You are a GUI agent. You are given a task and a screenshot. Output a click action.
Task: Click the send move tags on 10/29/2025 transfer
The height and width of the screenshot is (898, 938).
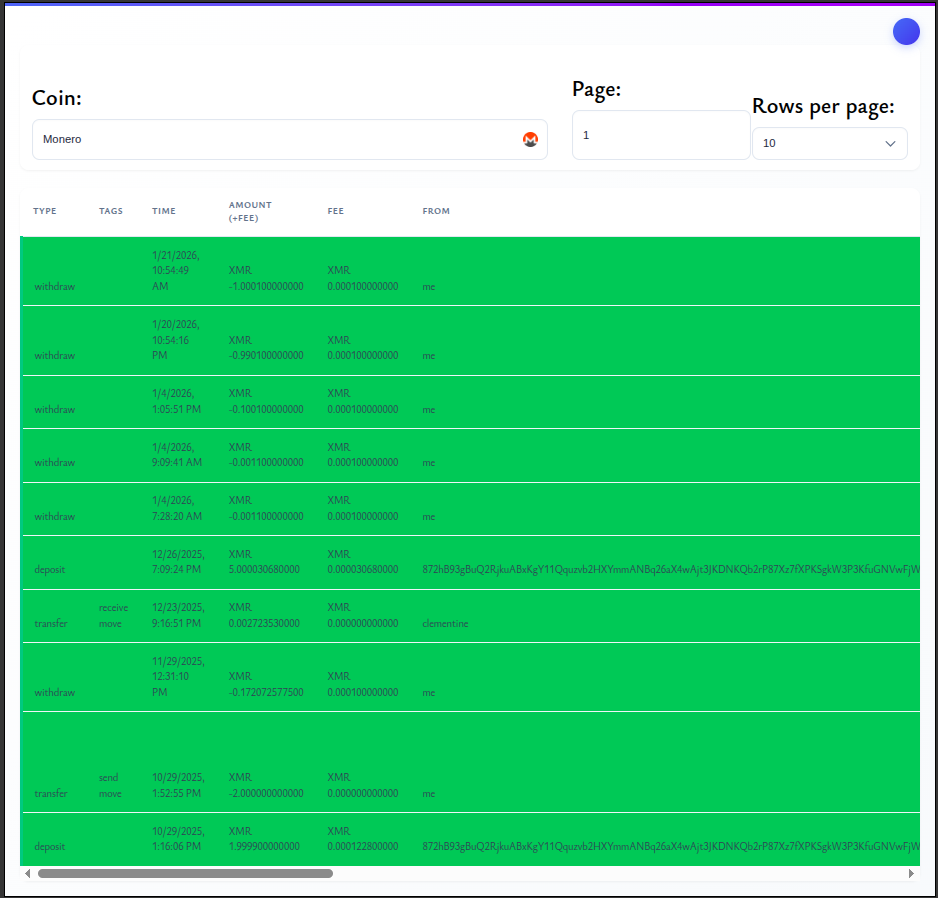(x=110, y=785)
